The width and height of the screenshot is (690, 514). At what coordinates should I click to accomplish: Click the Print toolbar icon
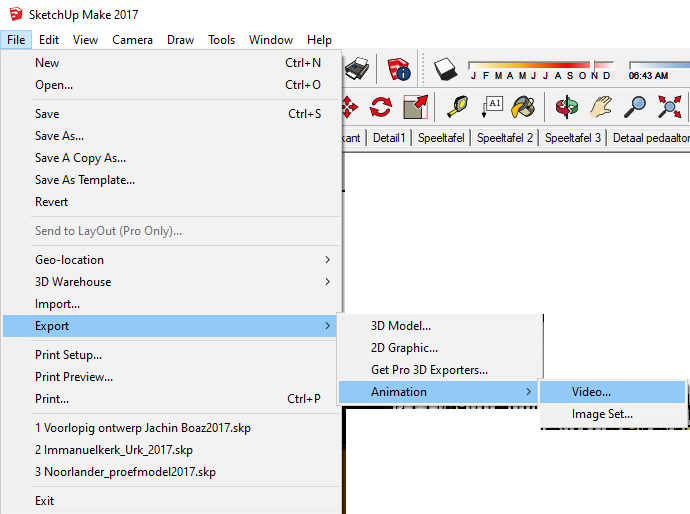point(357,69)
